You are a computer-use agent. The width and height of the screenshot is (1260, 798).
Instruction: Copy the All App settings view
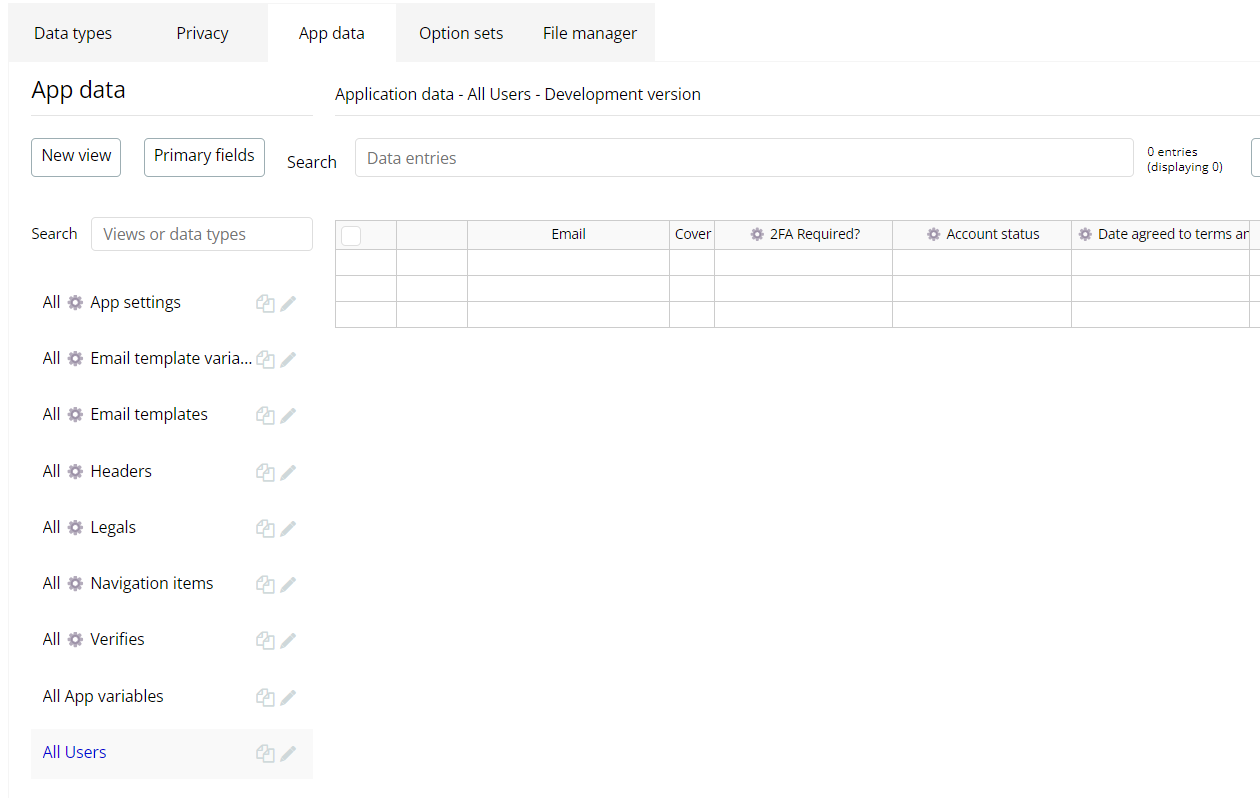pos(265,303)
